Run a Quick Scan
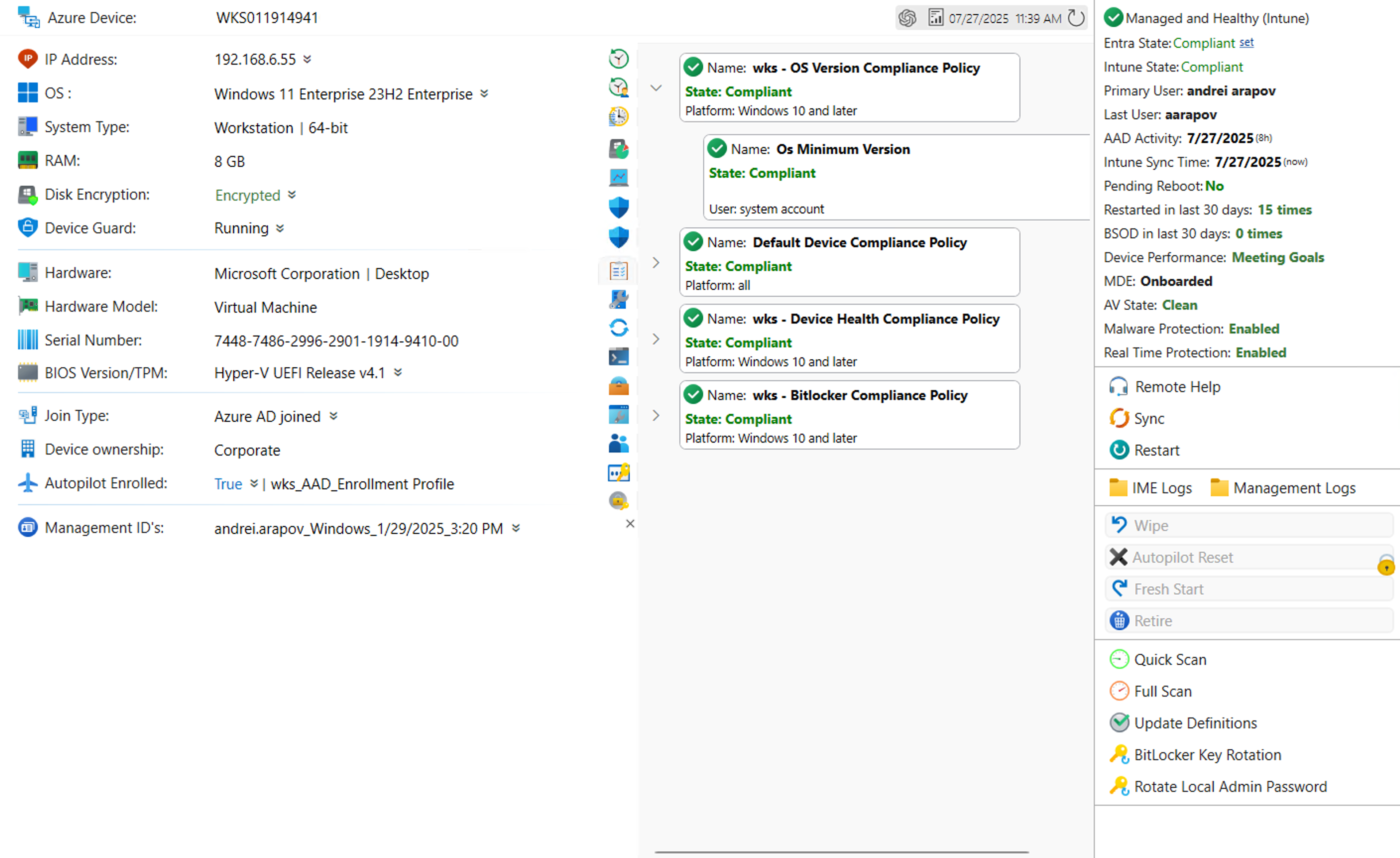 click(1158, 660)
